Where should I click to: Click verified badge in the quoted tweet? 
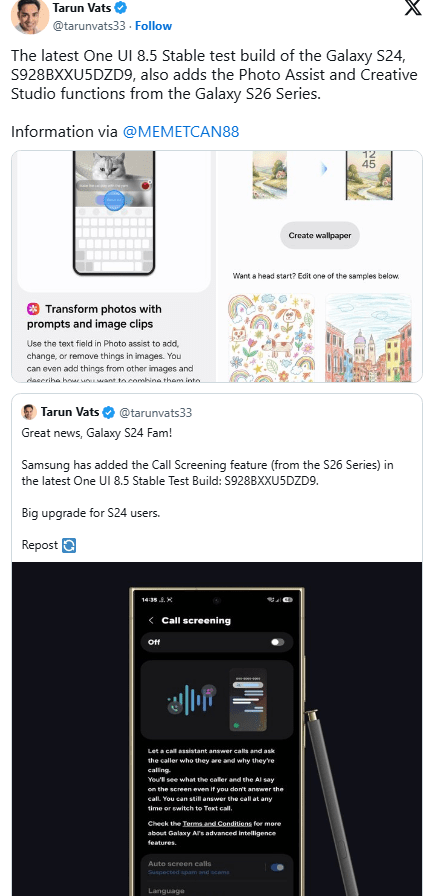(x=107, y=412)
